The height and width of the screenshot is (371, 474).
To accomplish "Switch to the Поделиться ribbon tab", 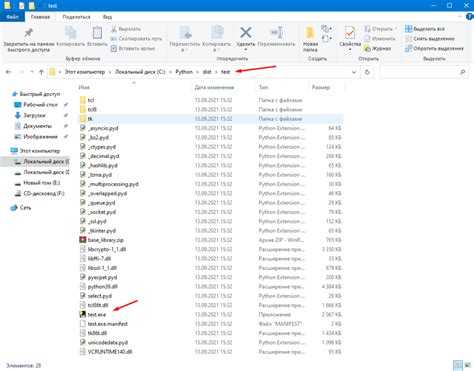I will pos(76,17).
